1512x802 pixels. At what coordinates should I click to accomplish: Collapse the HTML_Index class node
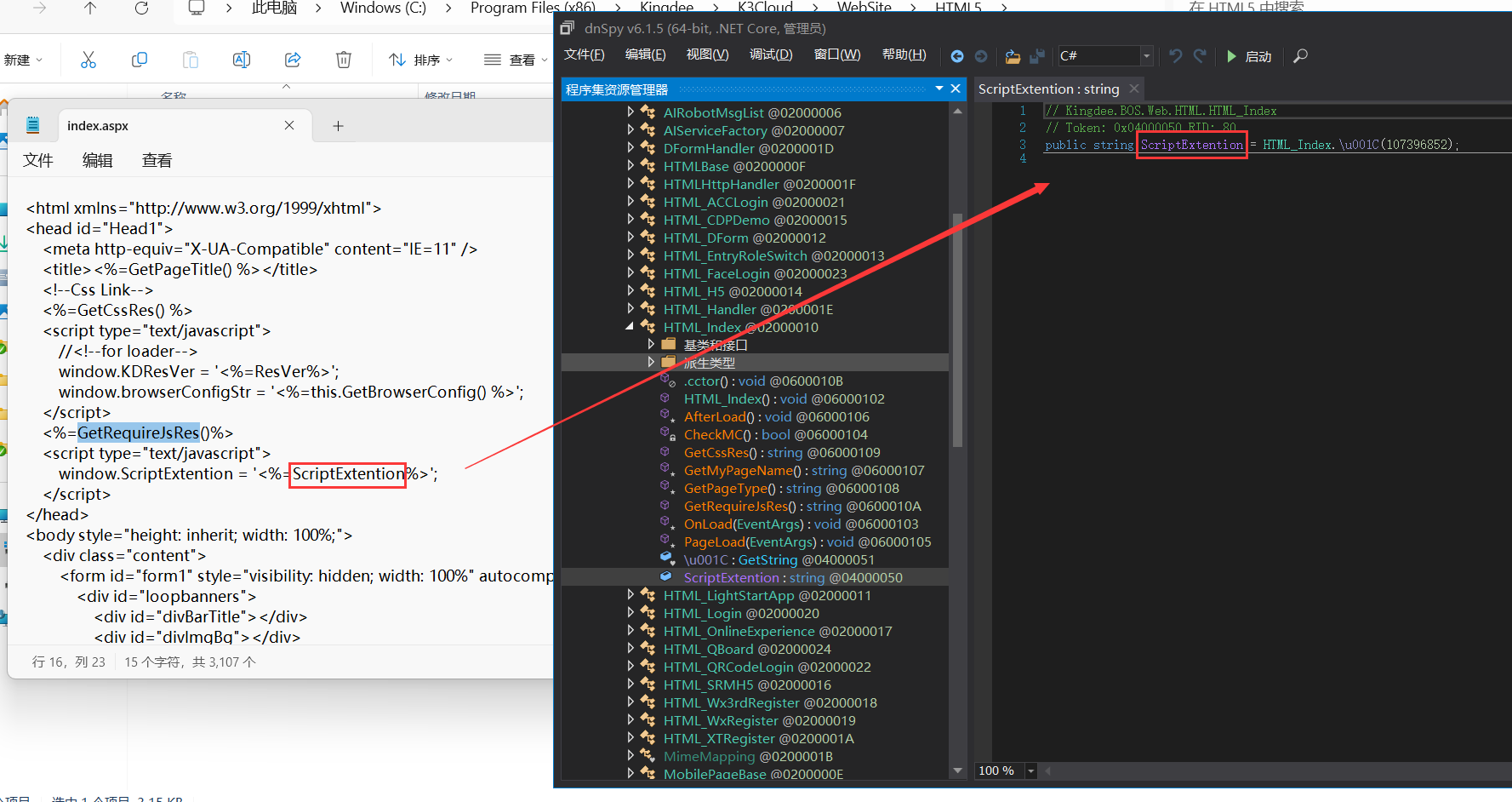pyautogui.click(x=630, y=326)
